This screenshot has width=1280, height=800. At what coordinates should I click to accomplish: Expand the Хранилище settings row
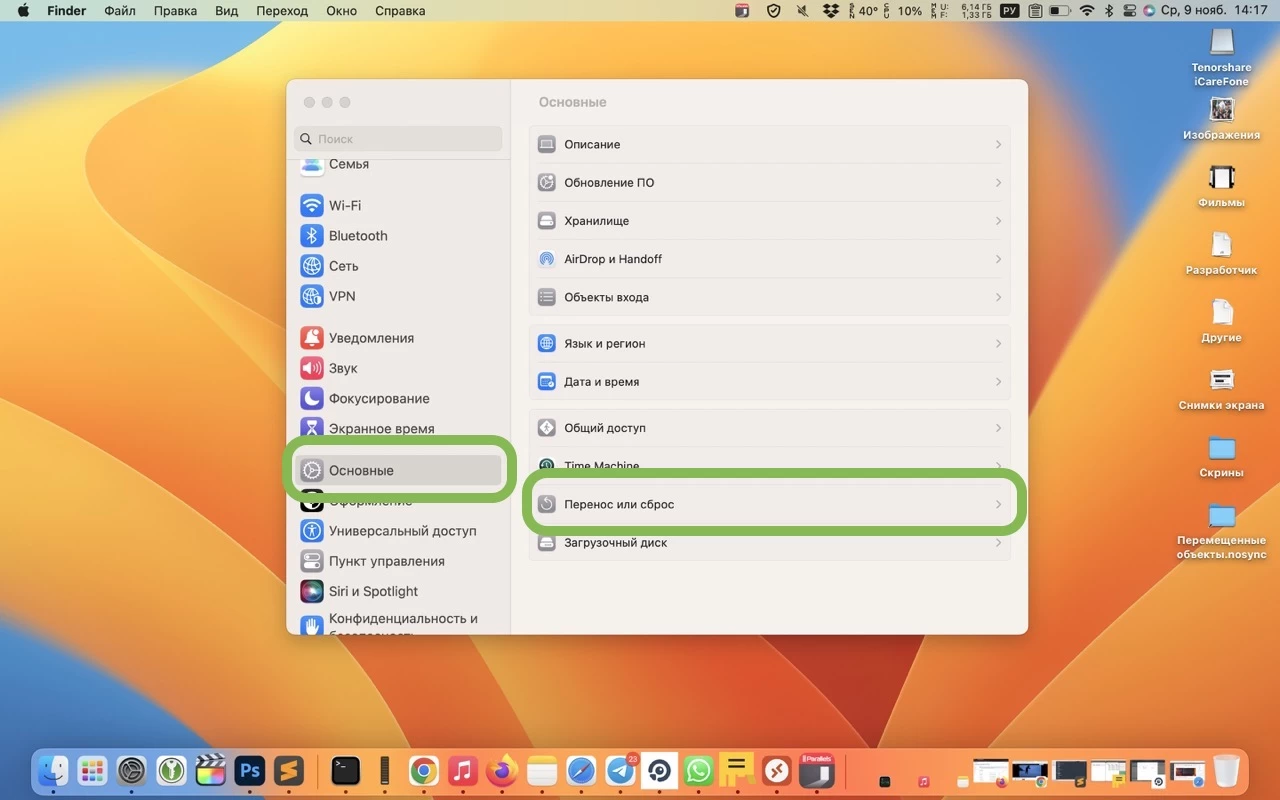(770, 220)
